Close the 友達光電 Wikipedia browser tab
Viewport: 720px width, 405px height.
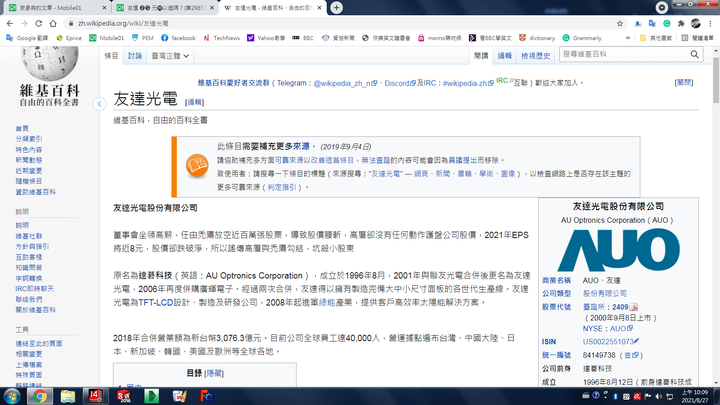tap(320, 8)
